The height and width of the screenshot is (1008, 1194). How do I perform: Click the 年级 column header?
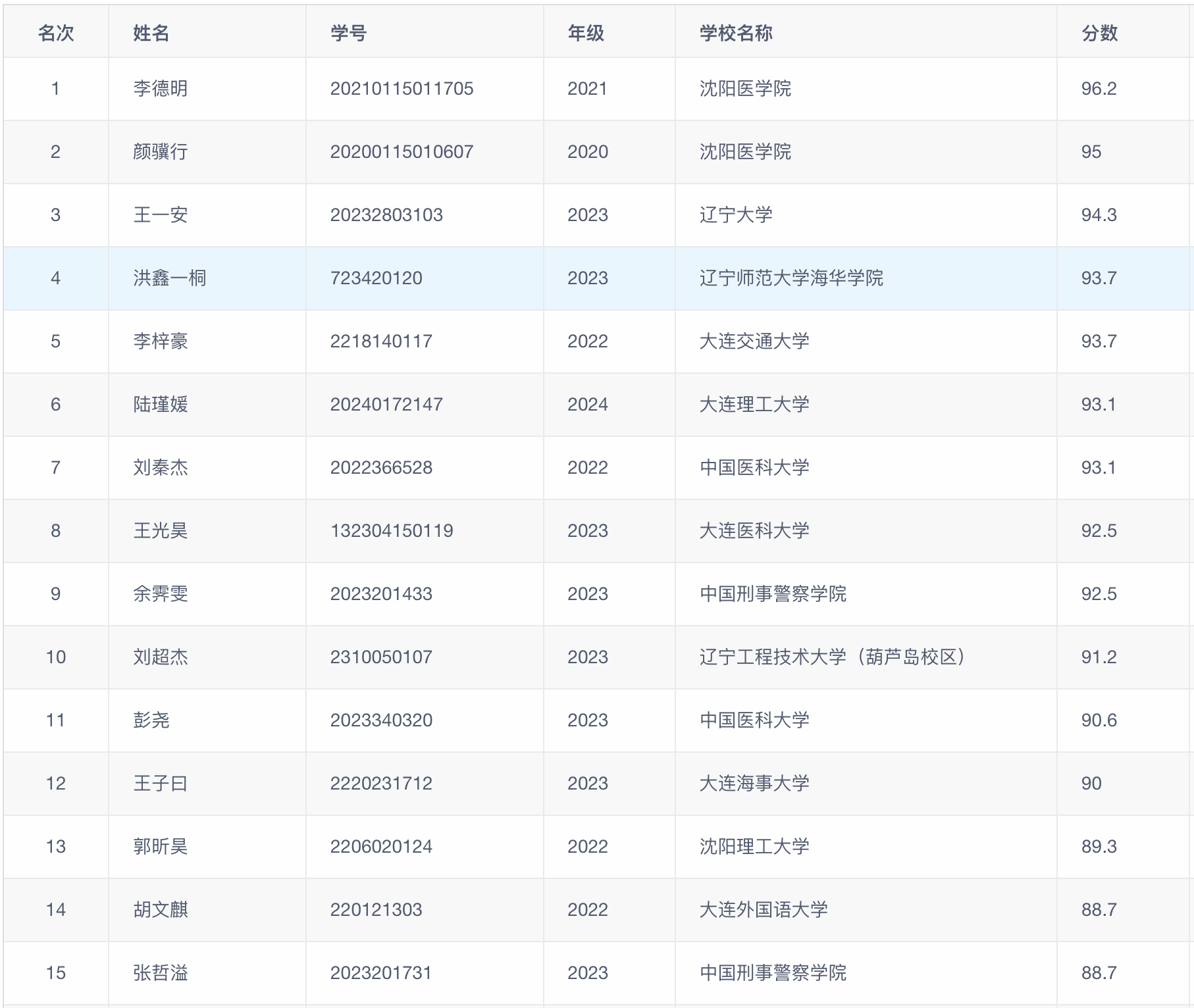(586, 33)
